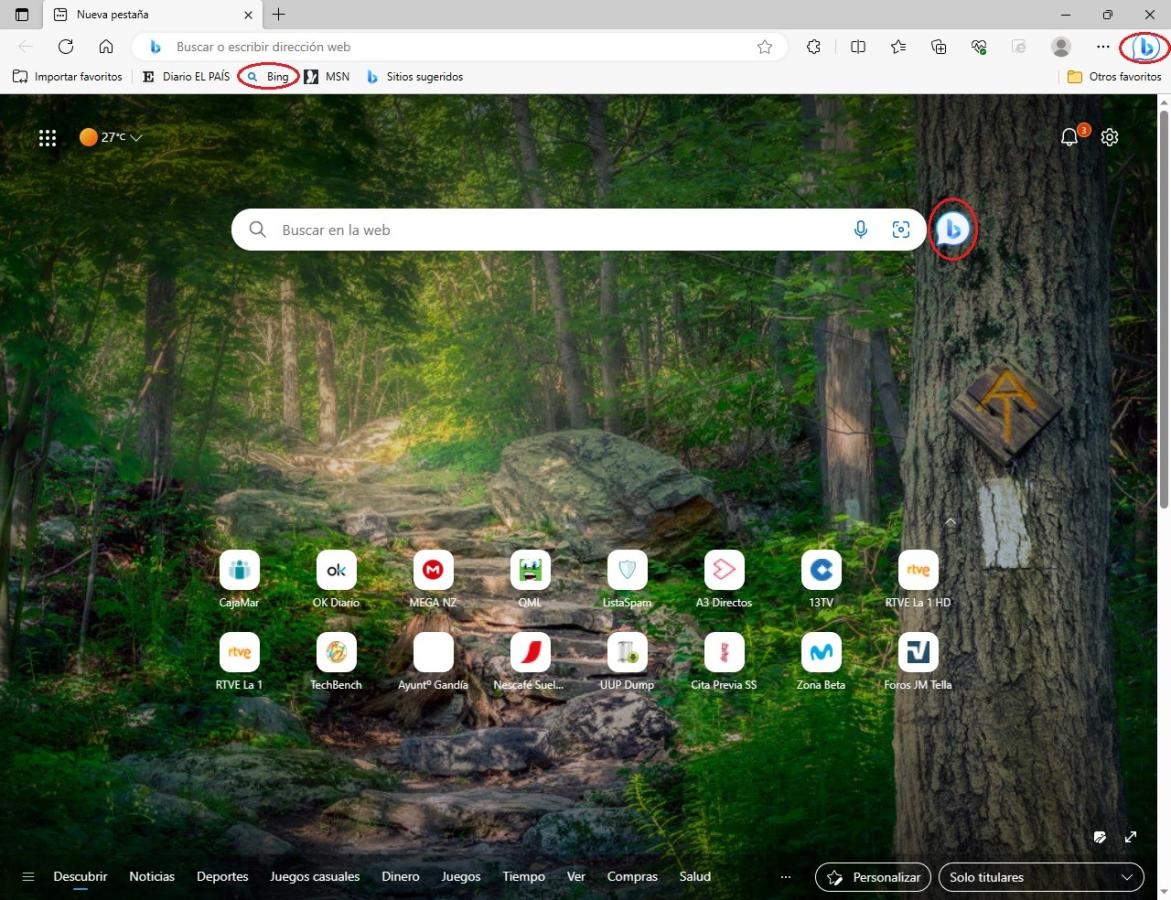Click the Personalizar button
The image size is (1171, 900).
pos(874,877)
